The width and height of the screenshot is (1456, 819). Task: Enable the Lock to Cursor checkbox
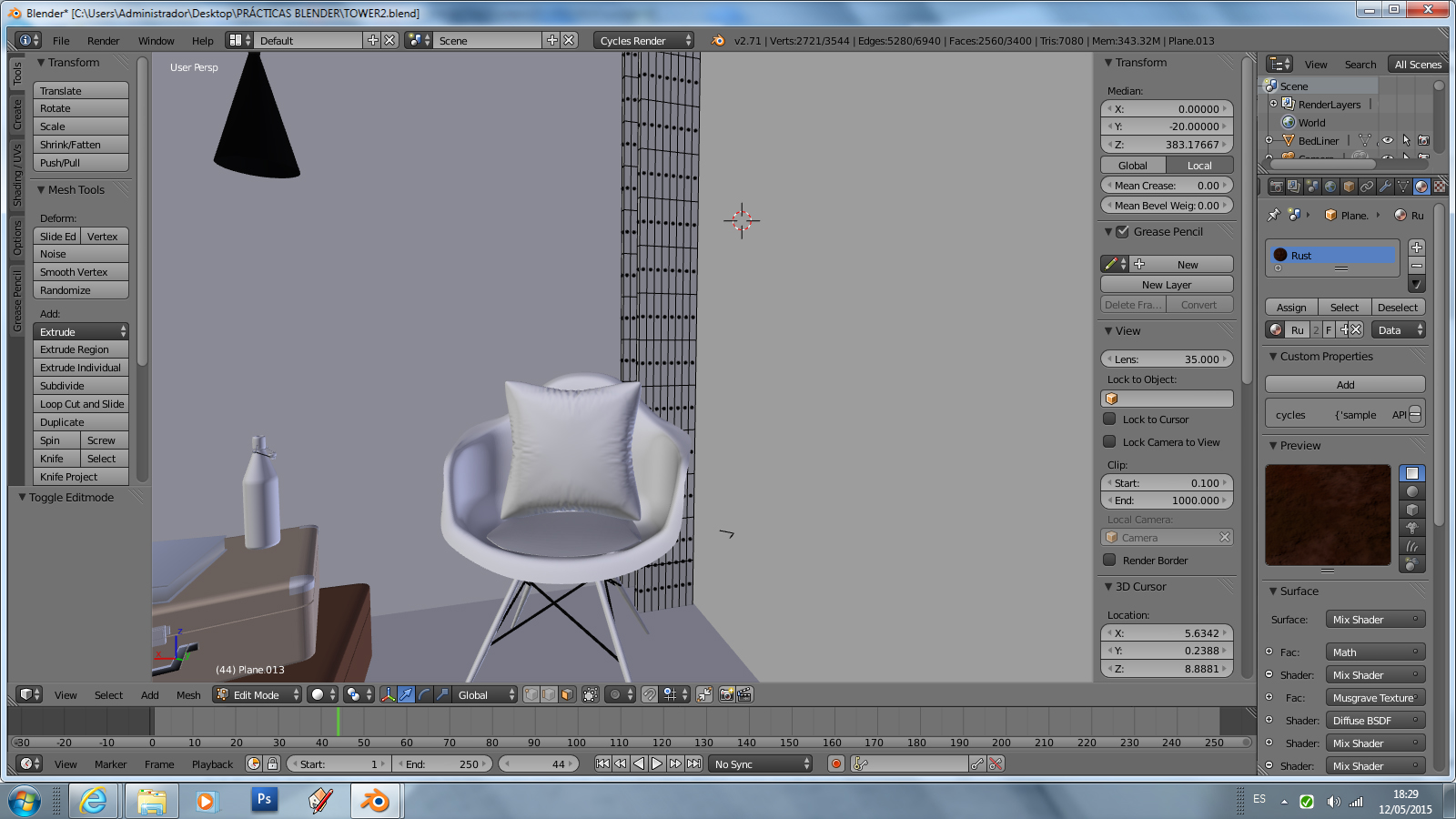coord(1109,420)
